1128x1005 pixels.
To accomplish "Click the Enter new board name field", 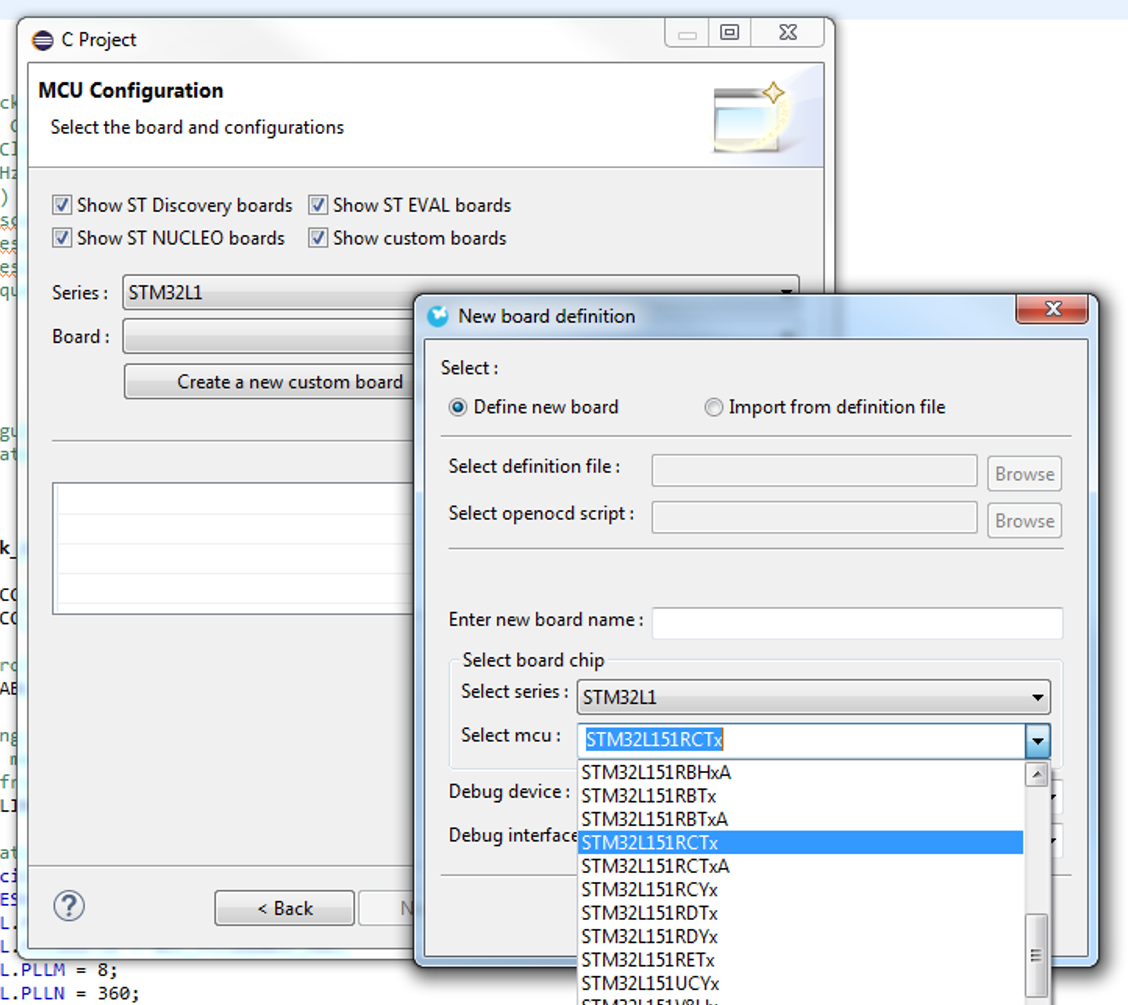I will (x=857, y=623).
